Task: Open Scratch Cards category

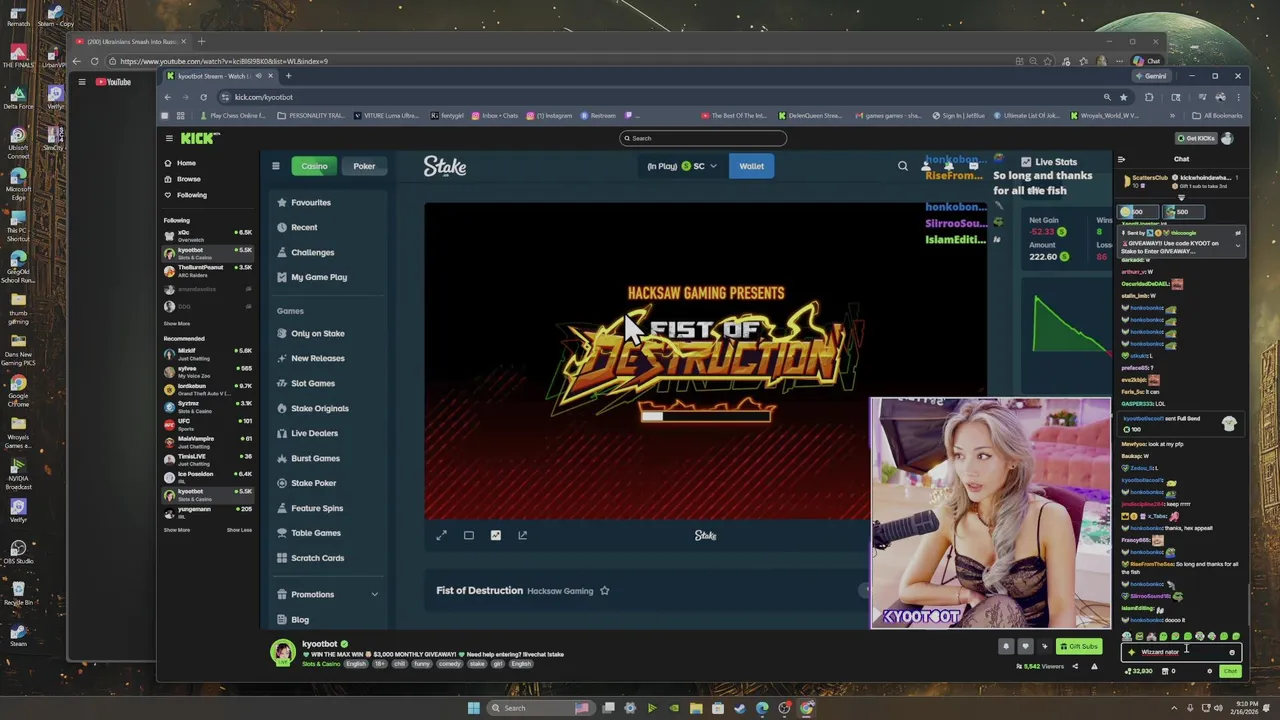Action: tap(311, 558)
